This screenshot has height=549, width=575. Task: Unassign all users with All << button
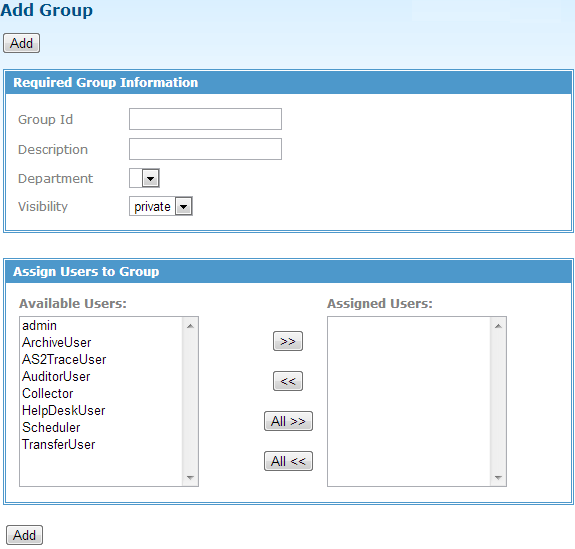pos(288,461)
